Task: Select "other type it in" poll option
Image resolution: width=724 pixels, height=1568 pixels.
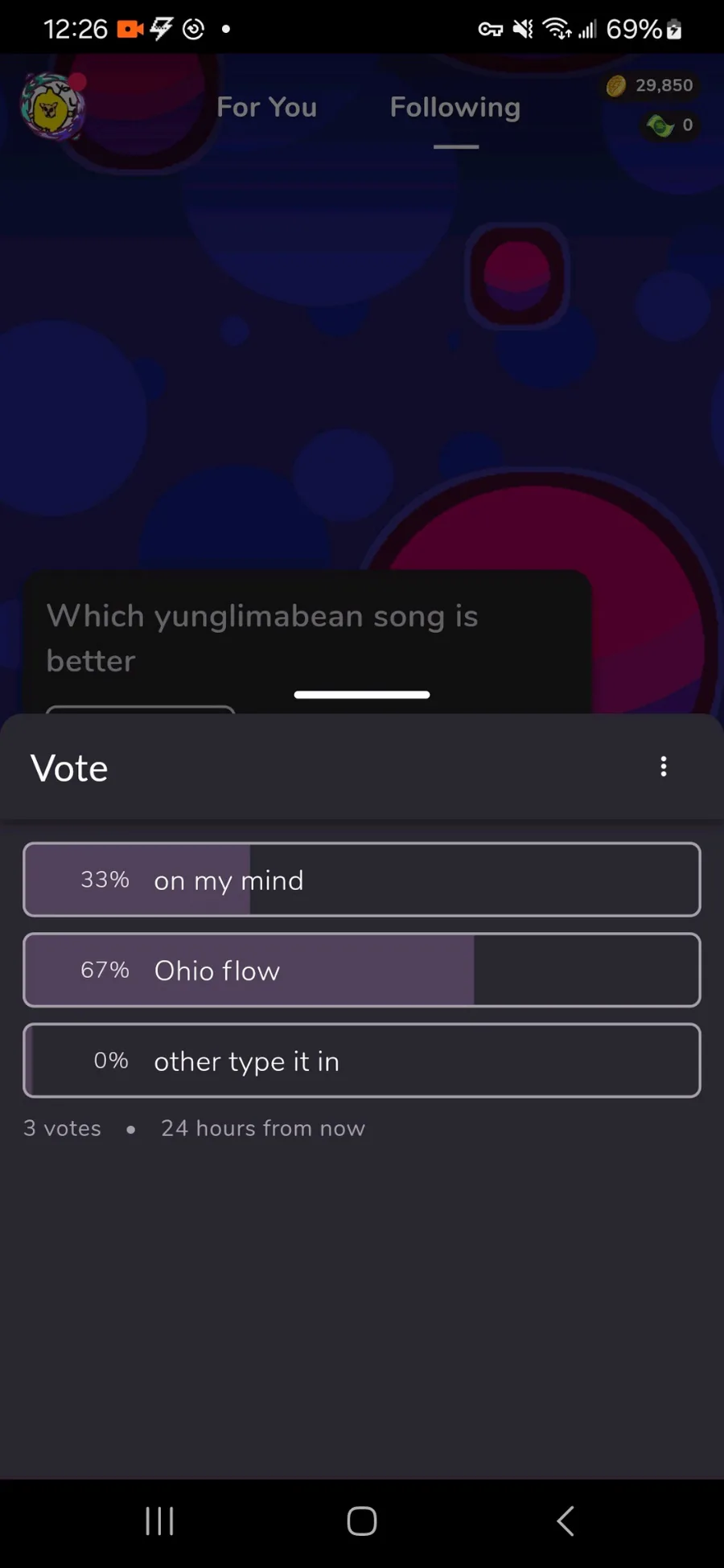Action: tap(362, 1061)
